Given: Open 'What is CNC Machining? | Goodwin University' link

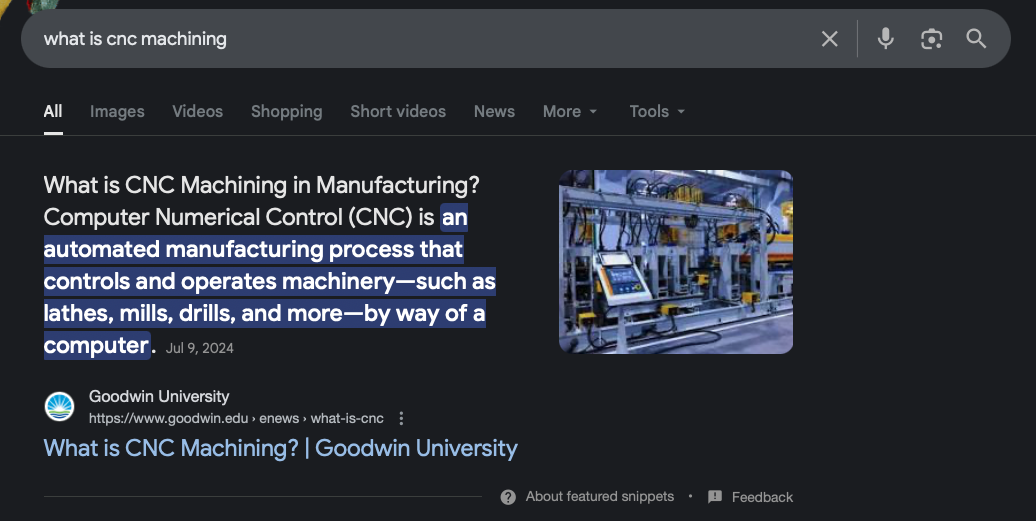Looking at the screenshot, I should pyautogui.click(x=280, y=448).
